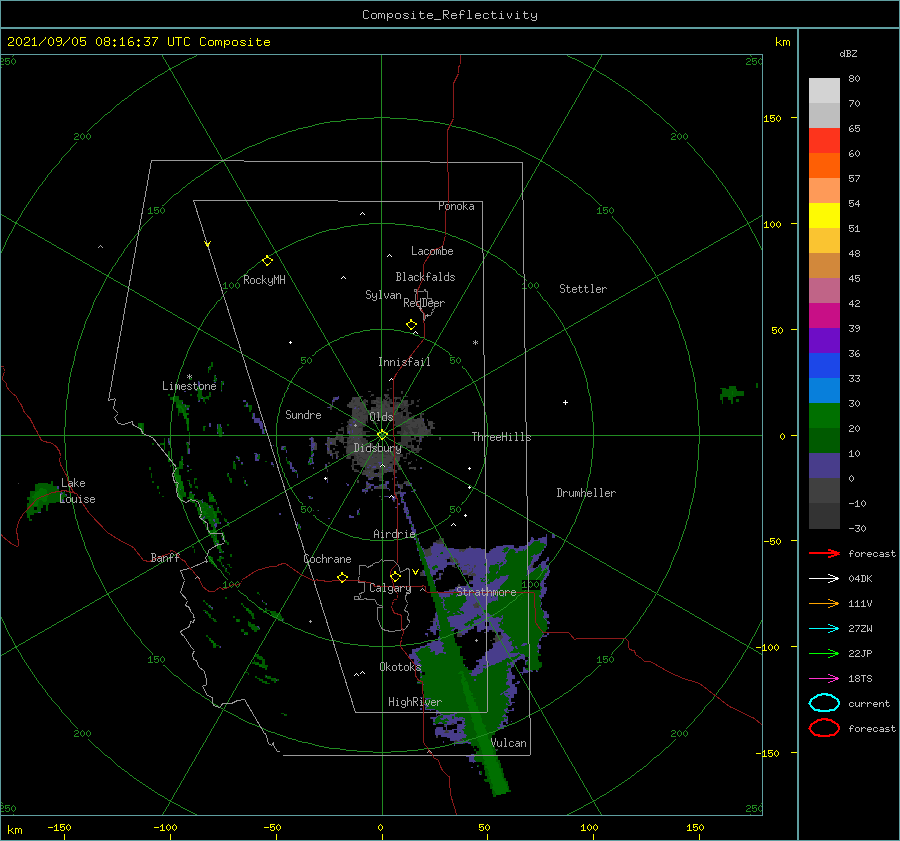Pick the blue 33-36 dBZ color band
This screenshot has height=841, width=900.
824,366
